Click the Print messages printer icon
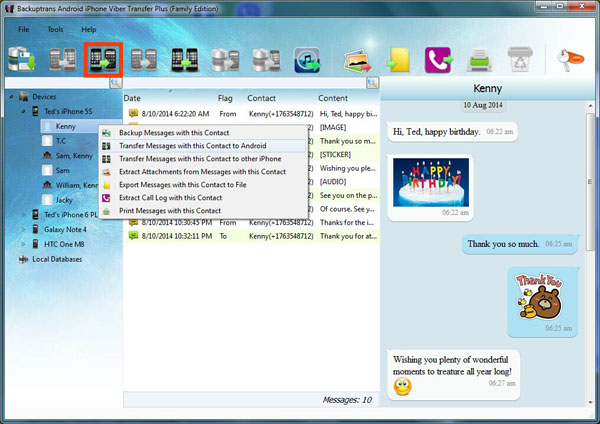The height and width of the screenshot is (424, 600). pos(479,60)
